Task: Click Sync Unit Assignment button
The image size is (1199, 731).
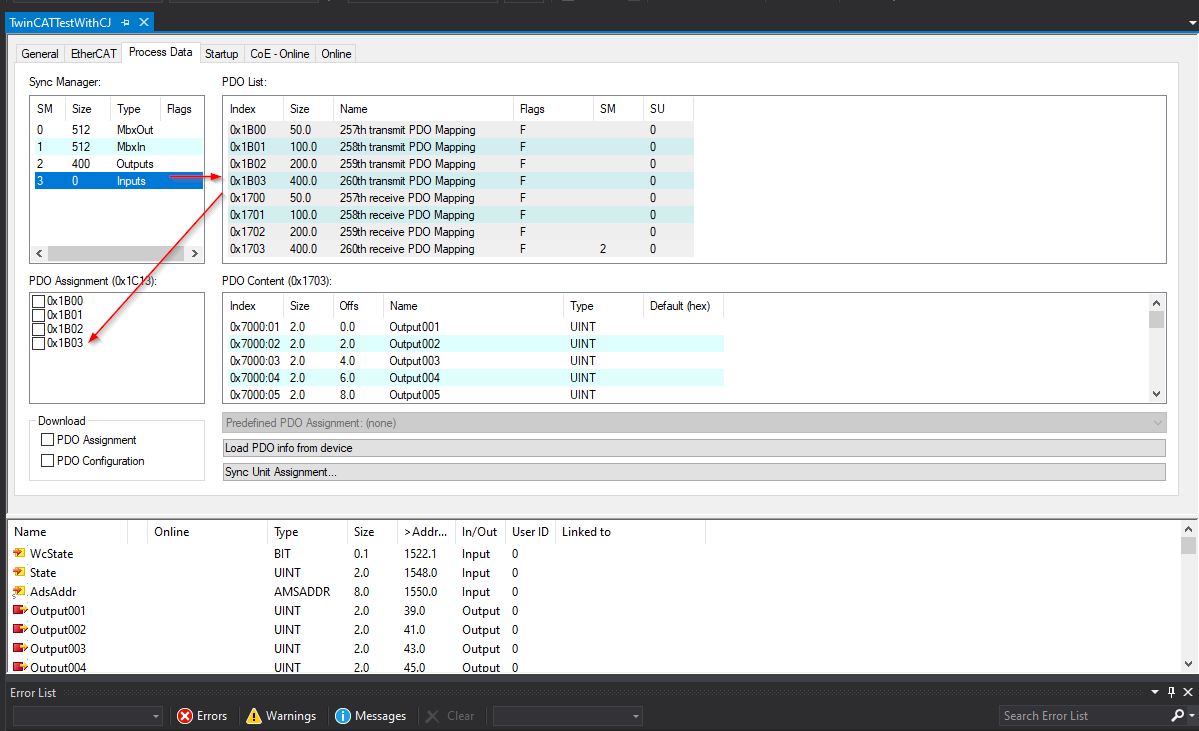Action: tap(694, 472)
